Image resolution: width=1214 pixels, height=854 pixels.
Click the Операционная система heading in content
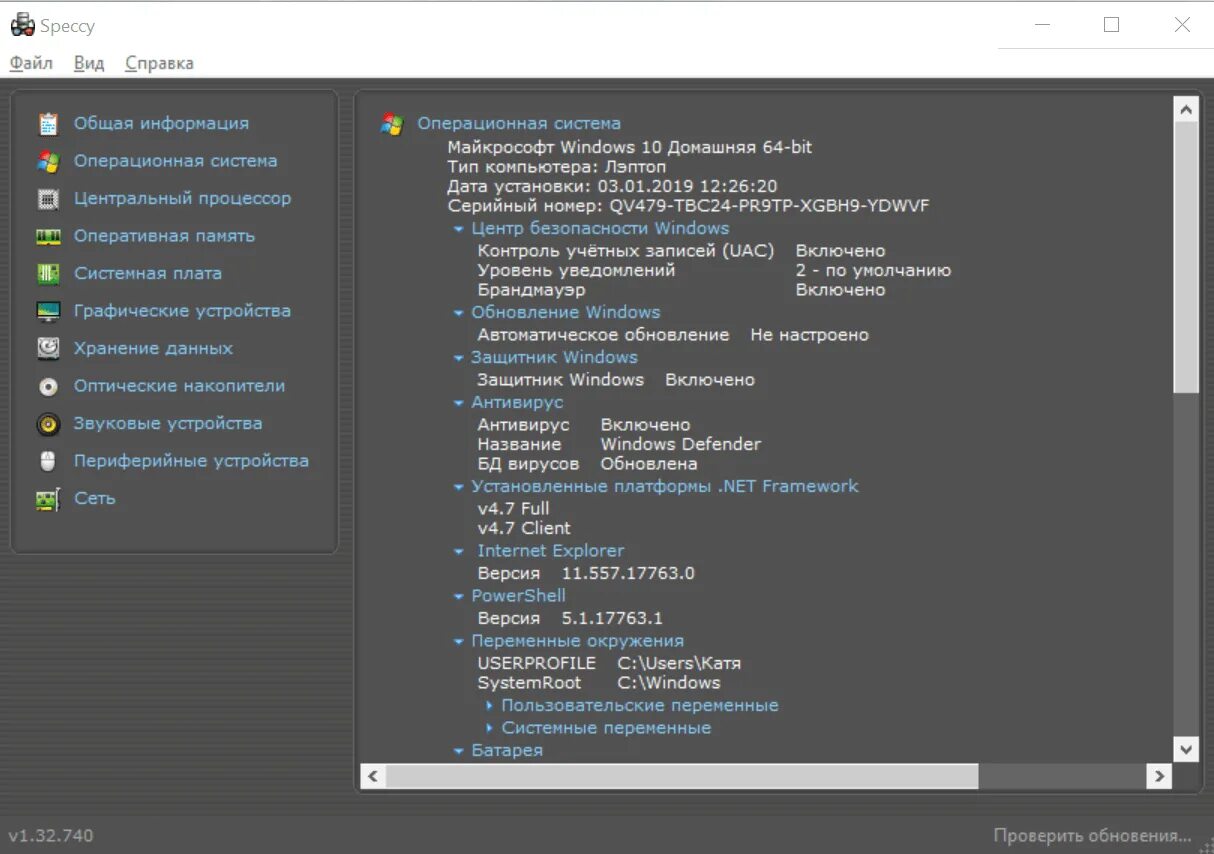[x=518, y=123]
